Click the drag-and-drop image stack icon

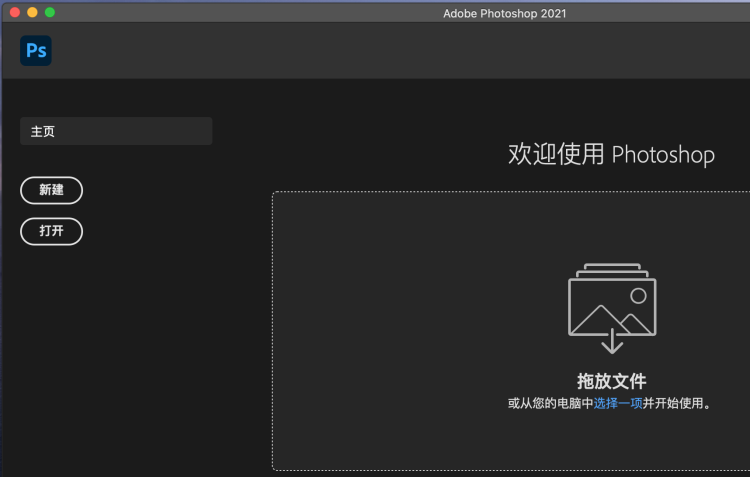(612, 309)
